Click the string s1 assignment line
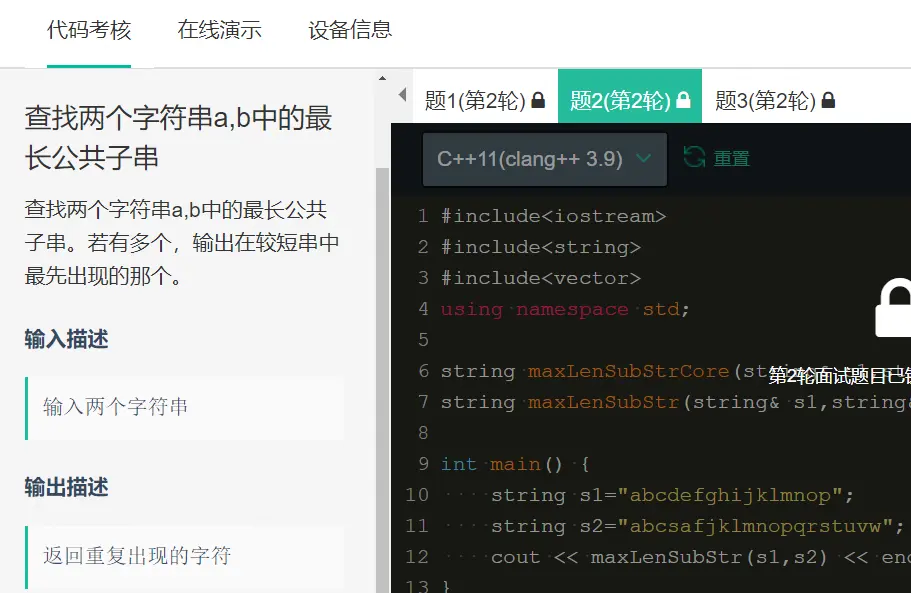This screenshot has width=911, height=593. 672,495
